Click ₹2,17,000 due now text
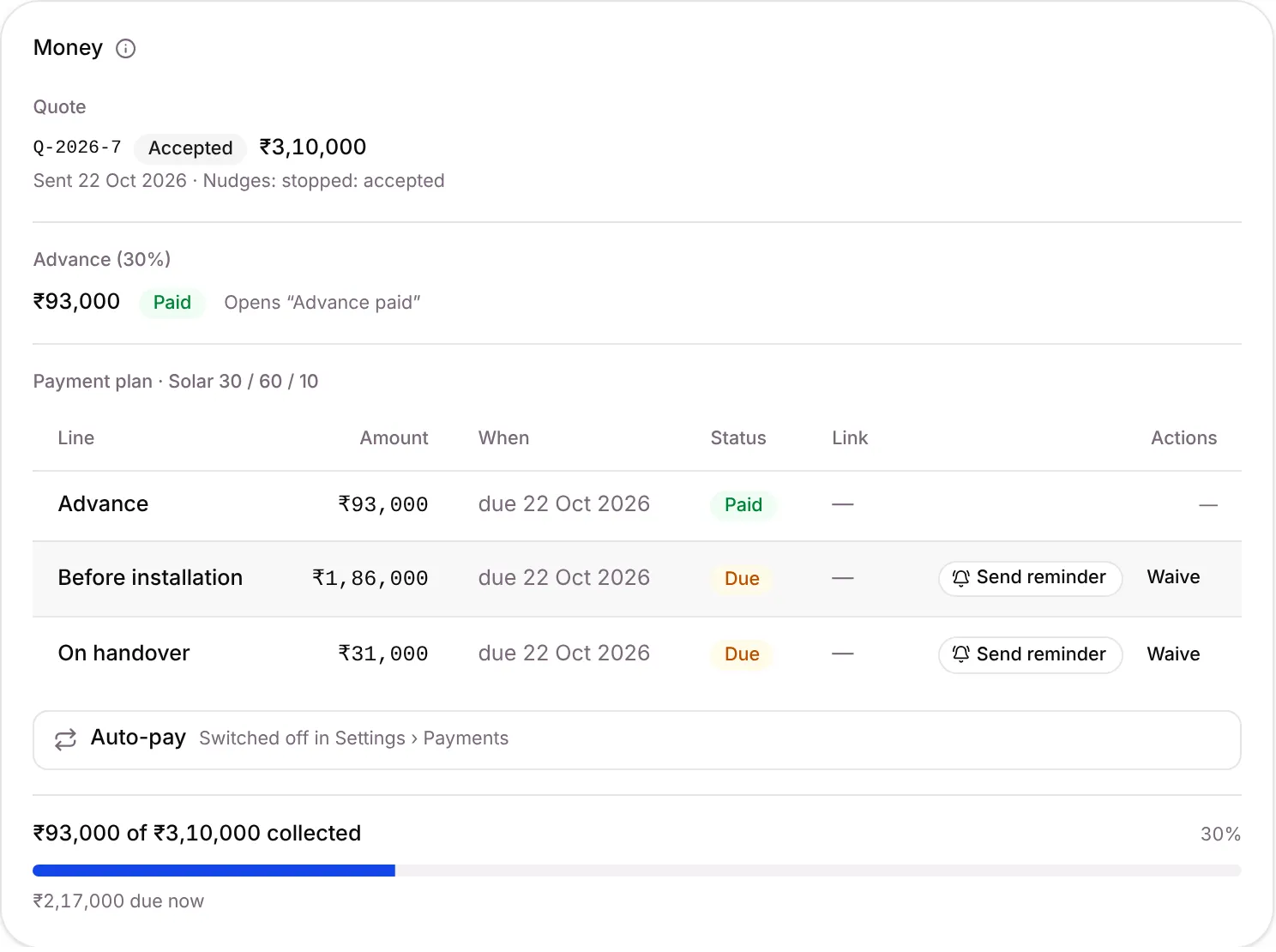 coord(118,901)
